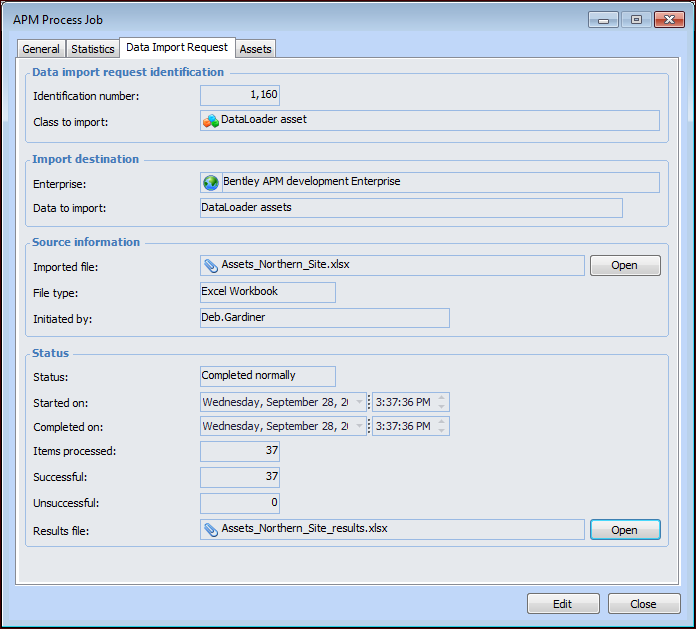Click the Class to import field

tap(430, 120)
